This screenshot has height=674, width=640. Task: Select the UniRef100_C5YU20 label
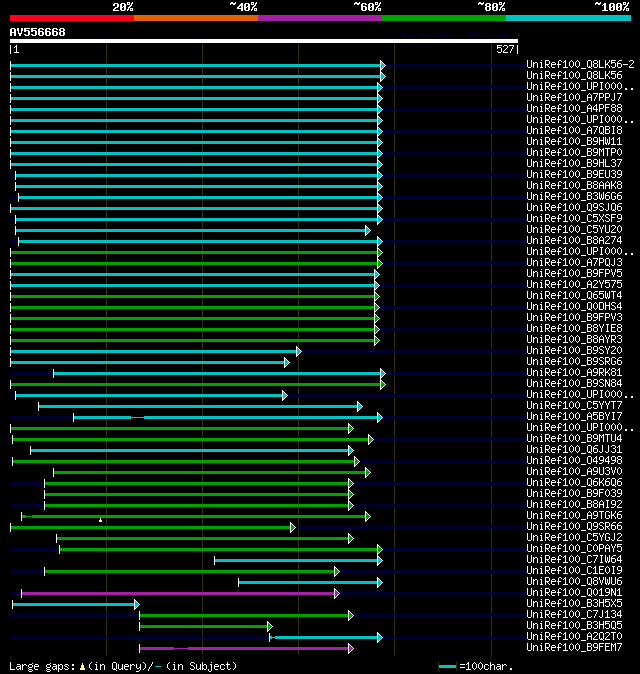click(x=574, y=230)
